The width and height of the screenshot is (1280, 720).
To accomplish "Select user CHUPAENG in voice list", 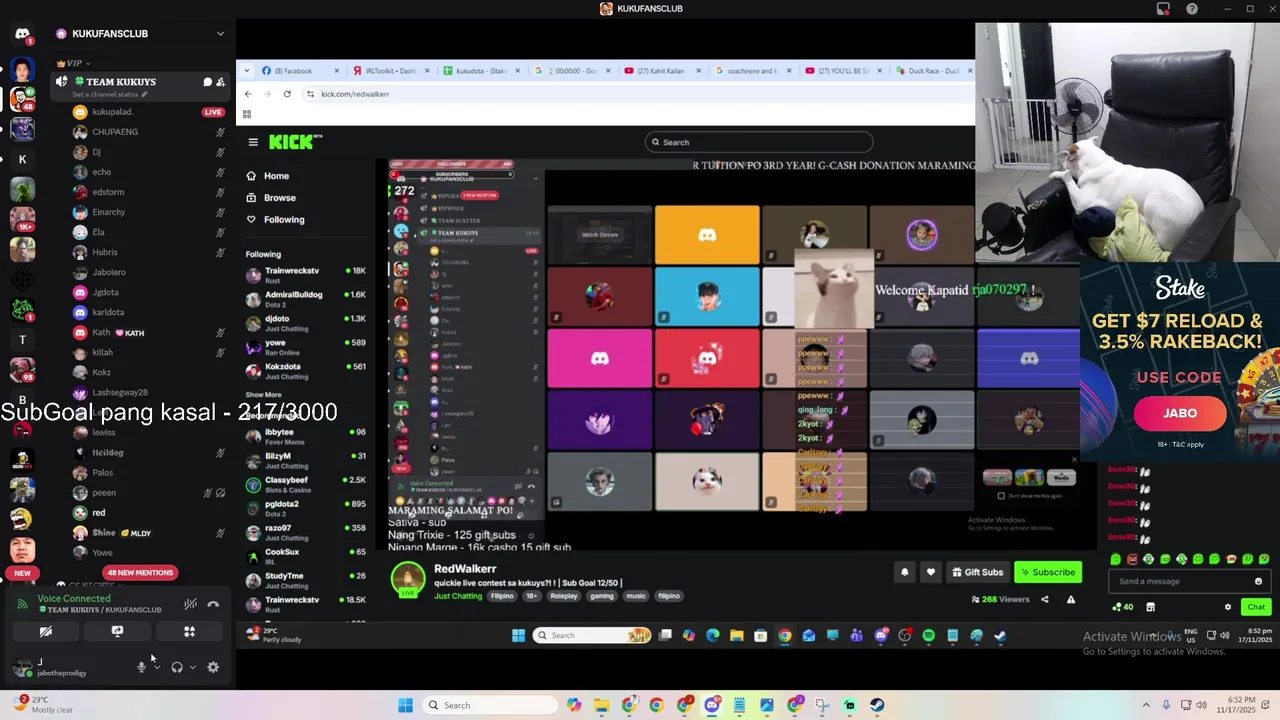I will tap(150, 132).
